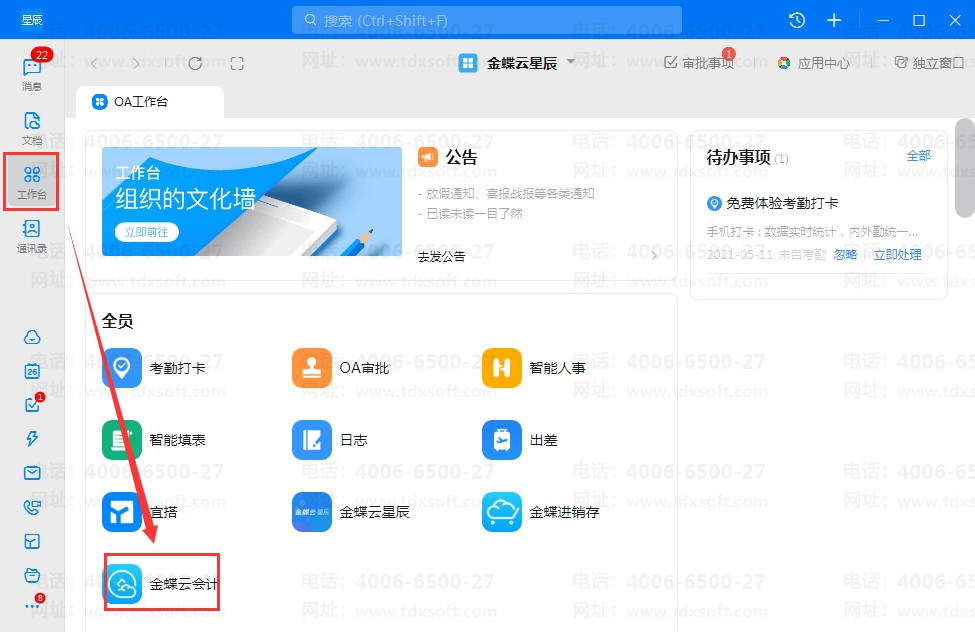This screenshot has width=975, height=632.
Task: Click the 立即处理 link in to-do item
Action: click(897, 255)
